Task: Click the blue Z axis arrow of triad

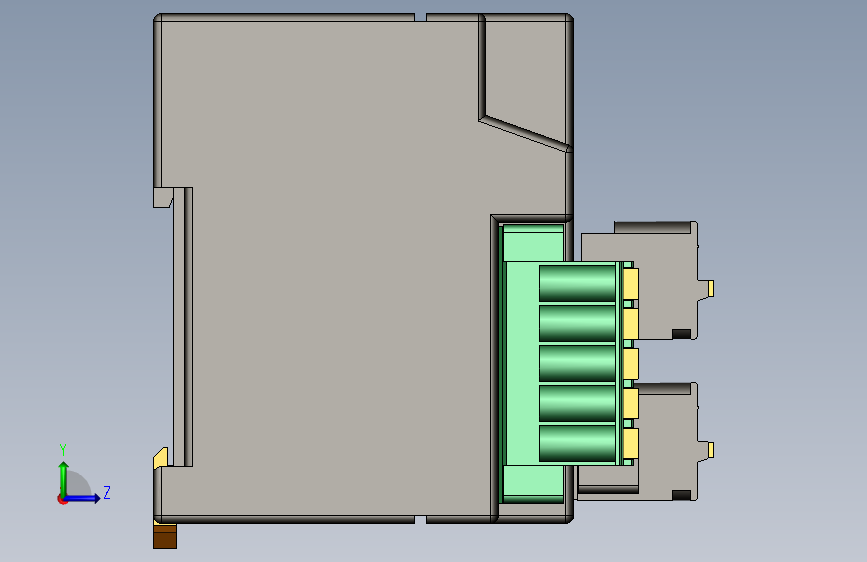Action: (83, 498)
